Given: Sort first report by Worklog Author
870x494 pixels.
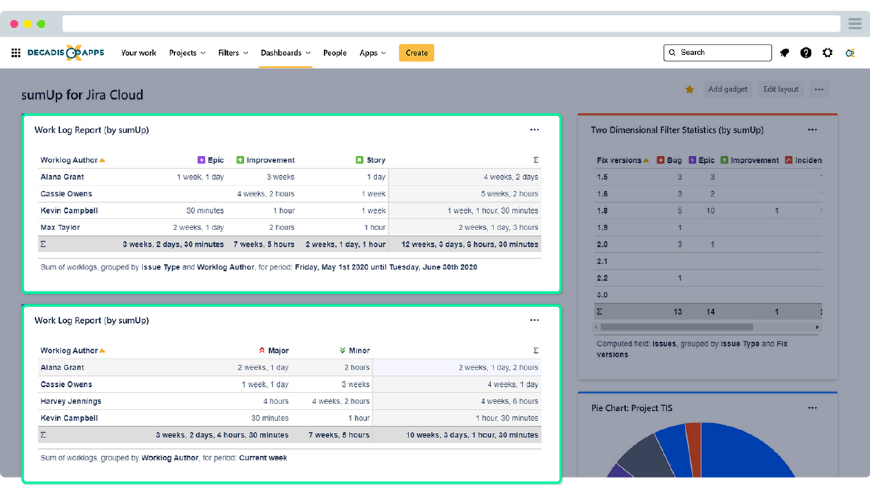Looking at the screenshot, I should click(x=72, y=160).
